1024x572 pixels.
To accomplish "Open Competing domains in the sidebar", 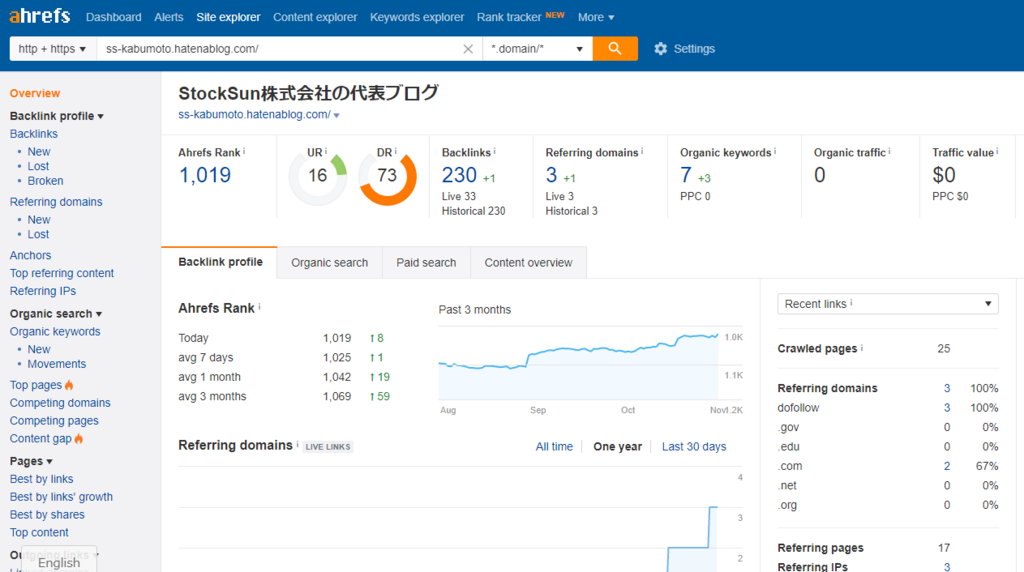I will (60, 403).
